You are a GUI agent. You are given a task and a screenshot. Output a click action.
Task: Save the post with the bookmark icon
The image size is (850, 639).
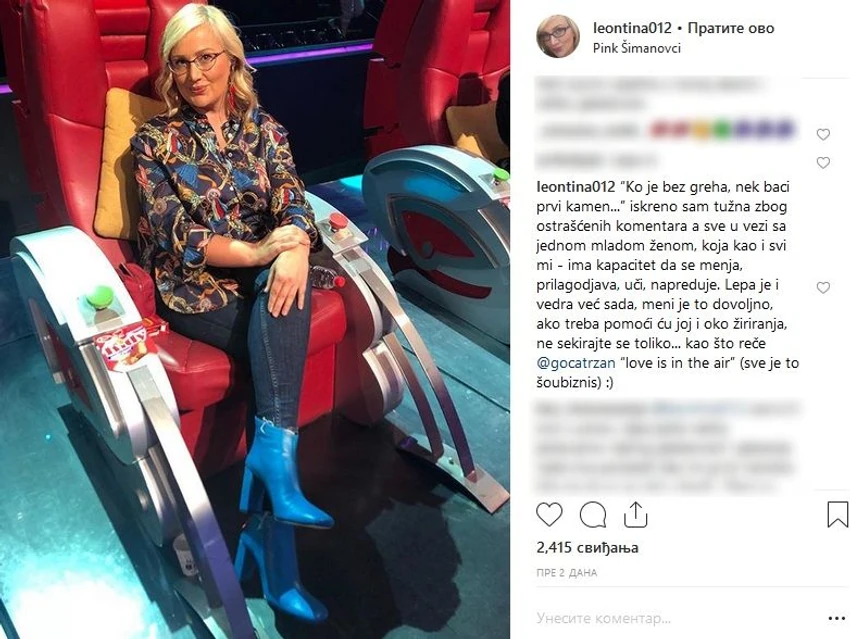tap(837, 514)
